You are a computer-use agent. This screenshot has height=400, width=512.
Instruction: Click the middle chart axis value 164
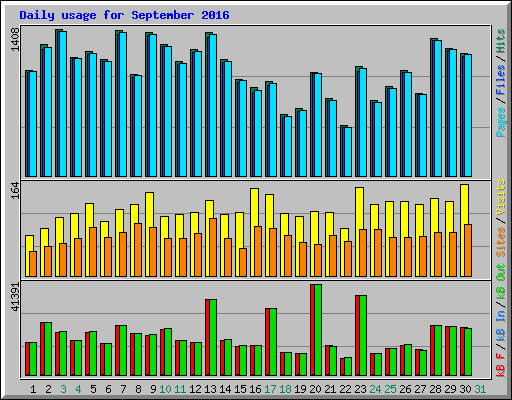point(15,190)
